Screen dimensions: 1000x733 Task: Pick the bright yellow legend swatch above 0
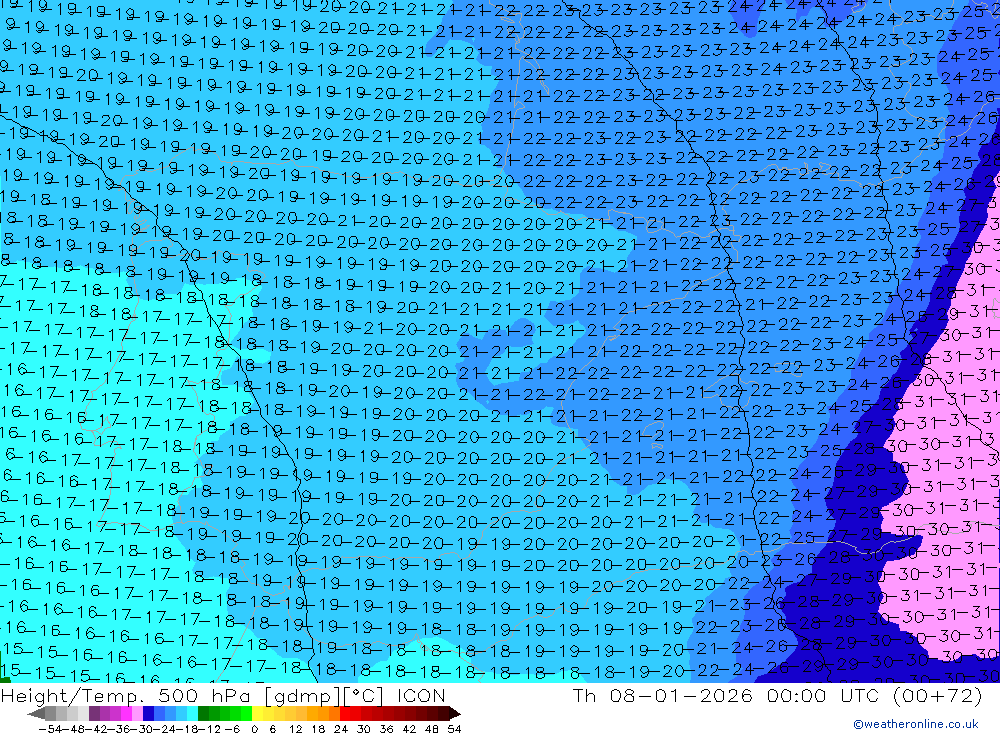coord(257,713)
